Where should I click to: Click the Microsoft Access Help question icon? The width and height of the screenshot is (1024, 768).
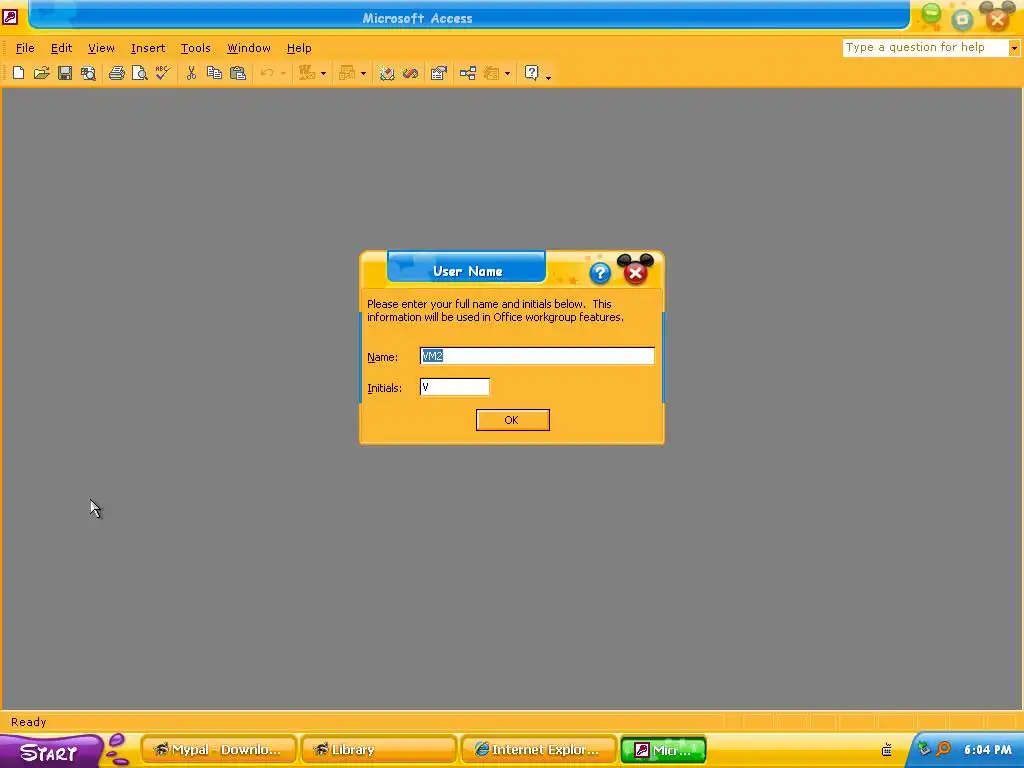532,73
